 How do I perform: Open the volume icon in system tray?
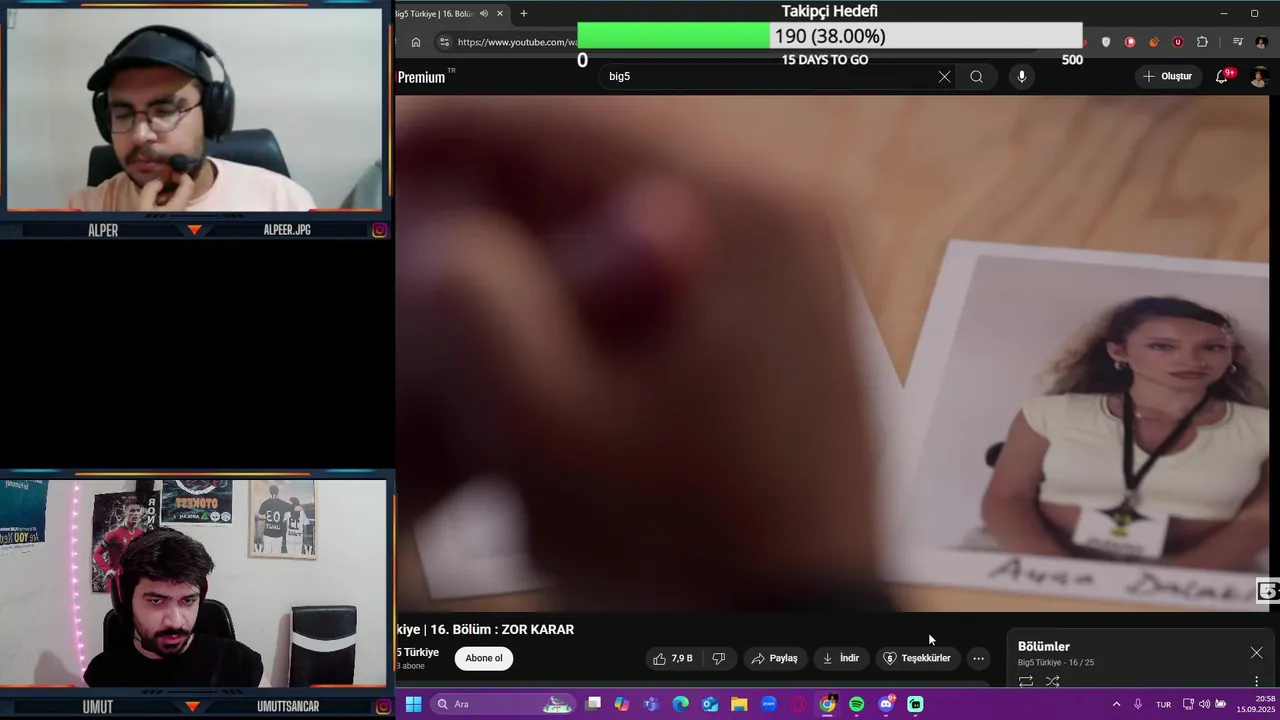[1204, 704]
